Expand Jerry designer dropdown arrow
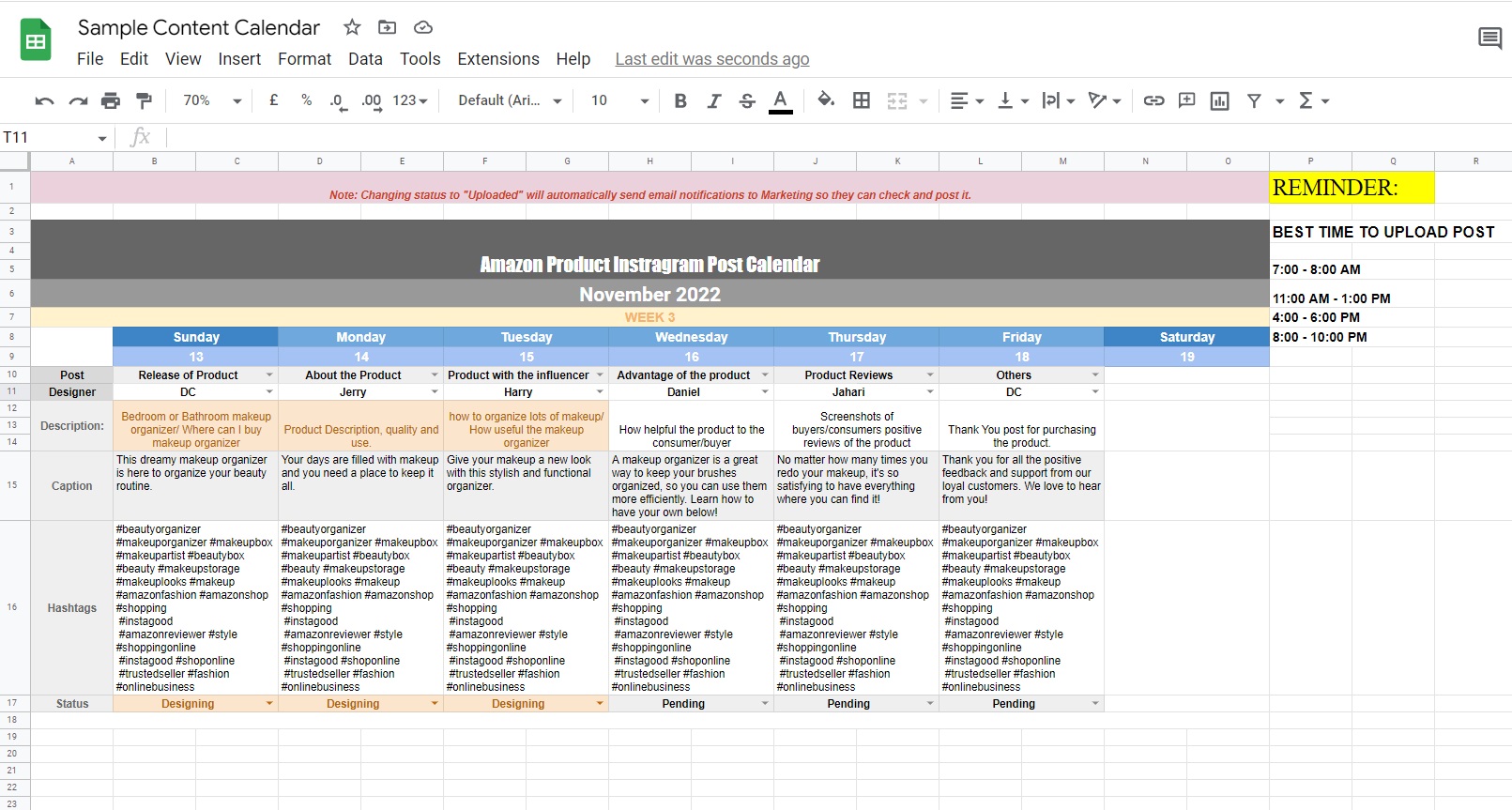 (x=435, y=392)
